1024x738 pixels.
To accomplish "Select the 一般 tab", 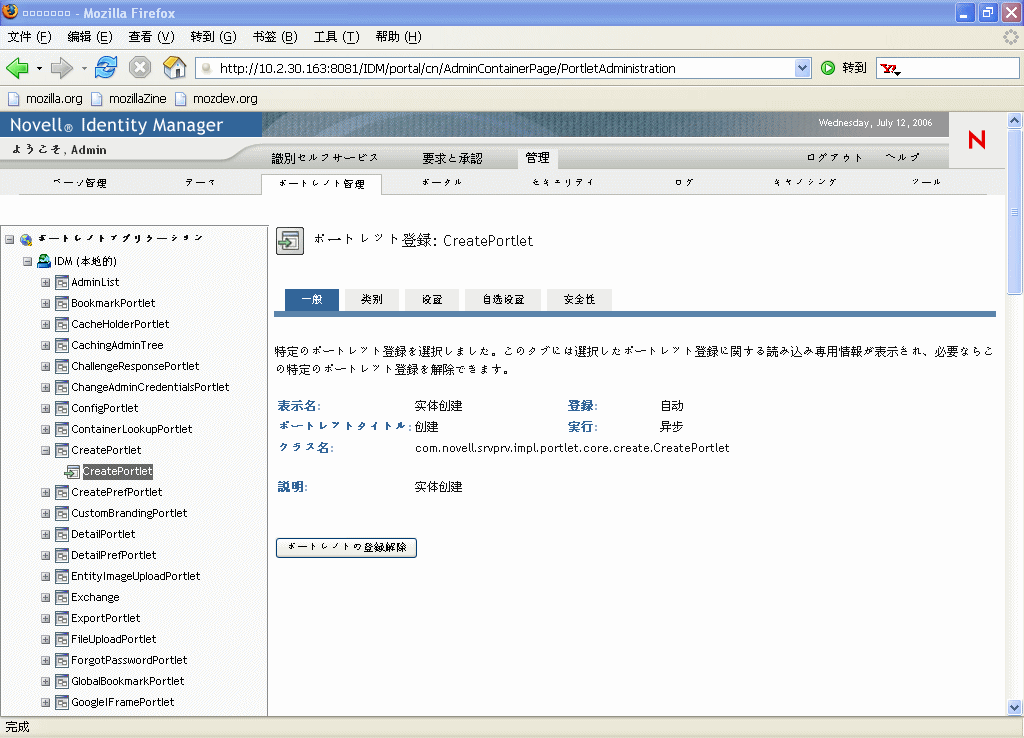I will coord(312,299).
